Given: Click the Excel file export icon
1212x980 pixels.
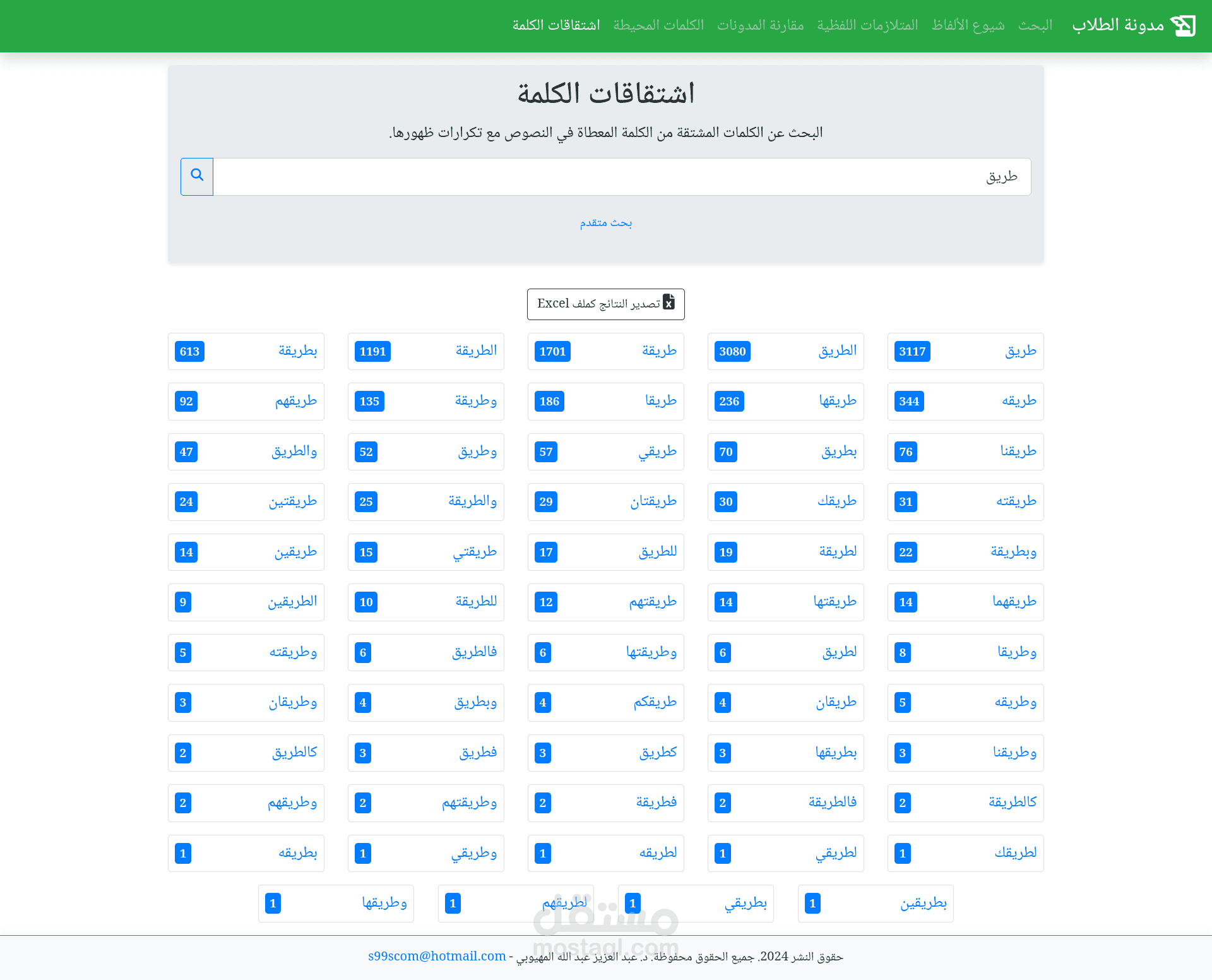Looking at the screenshot, I should point(669,303).
